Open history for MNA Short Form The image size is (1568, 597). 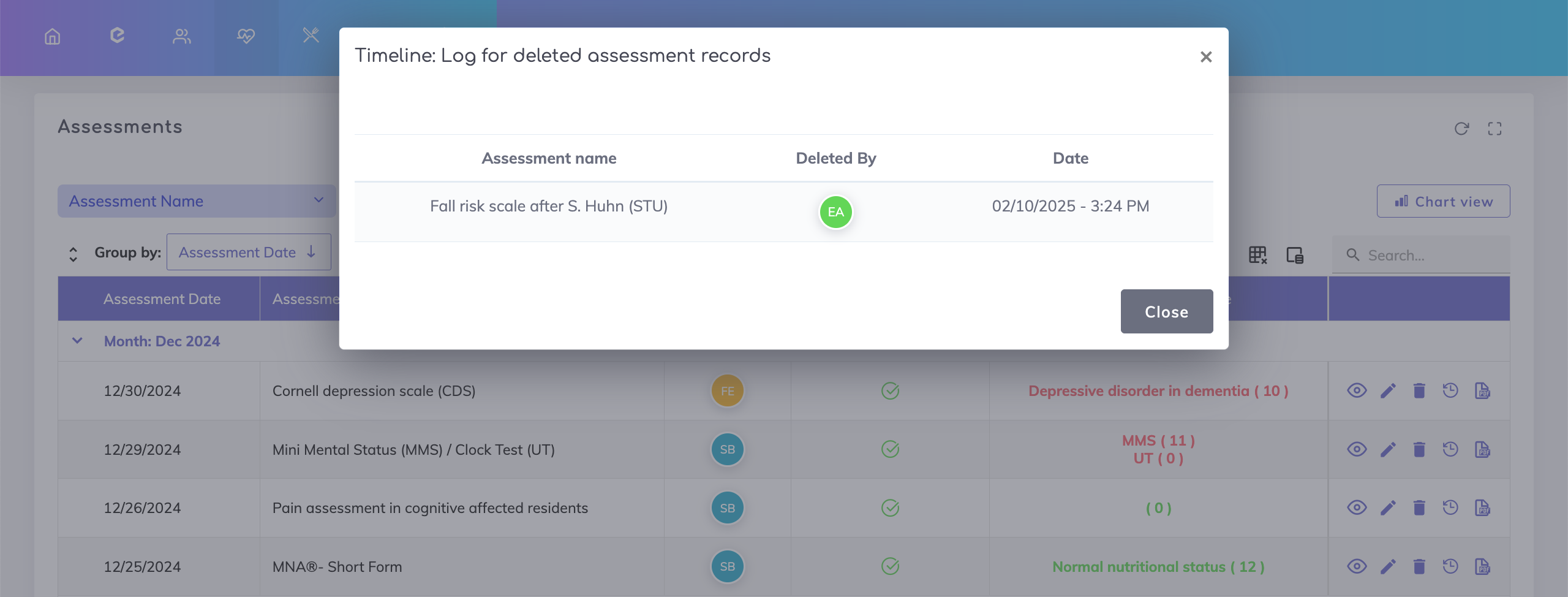[1450, 566]
